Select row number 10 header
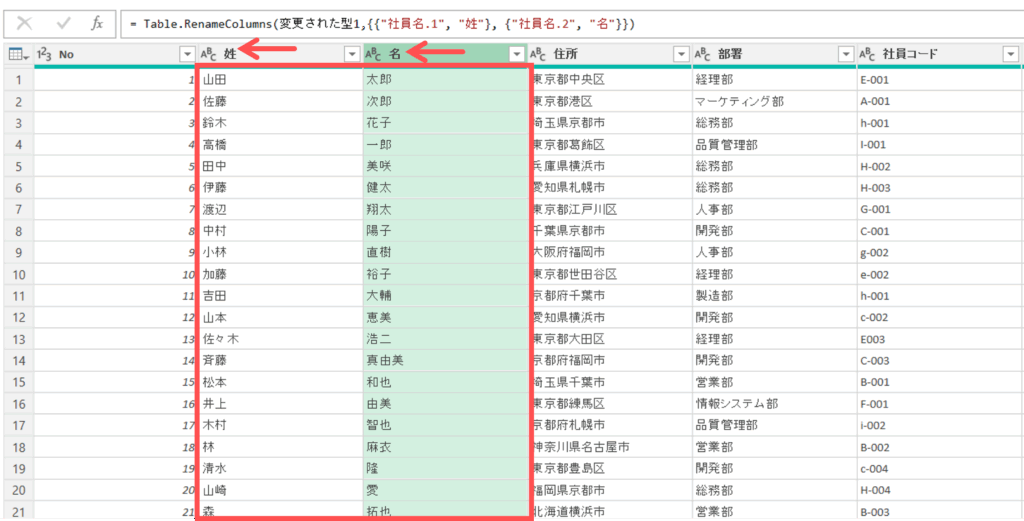1024x521 pixels. coord(17,274)
